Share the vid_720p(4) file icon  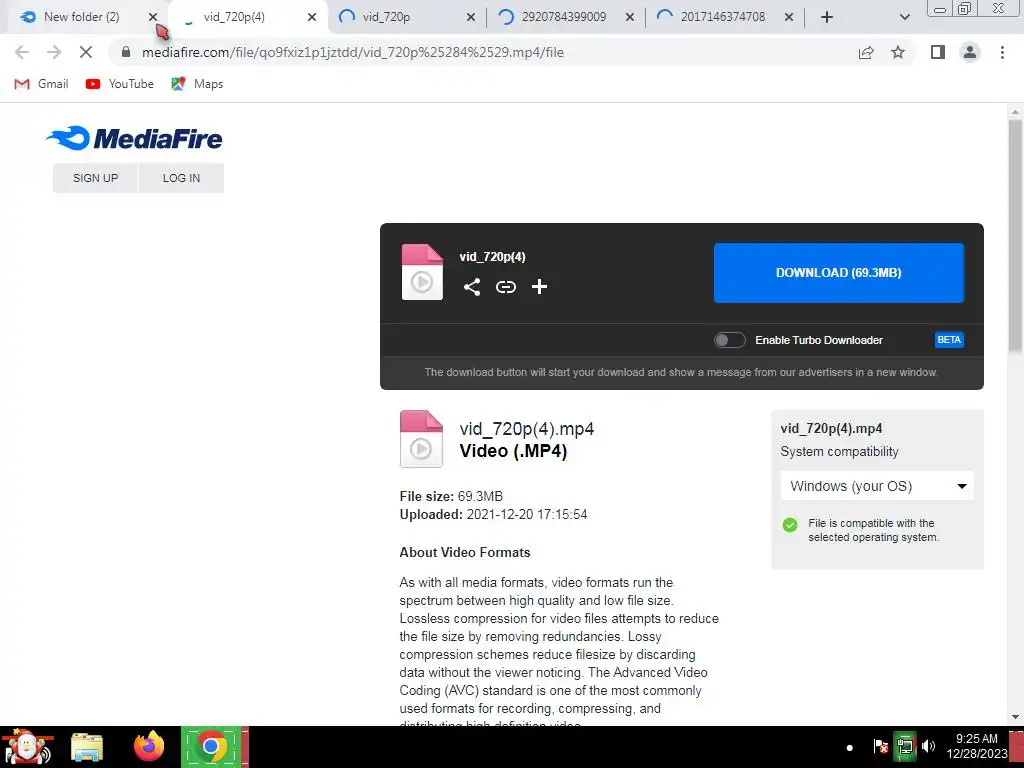472,287
